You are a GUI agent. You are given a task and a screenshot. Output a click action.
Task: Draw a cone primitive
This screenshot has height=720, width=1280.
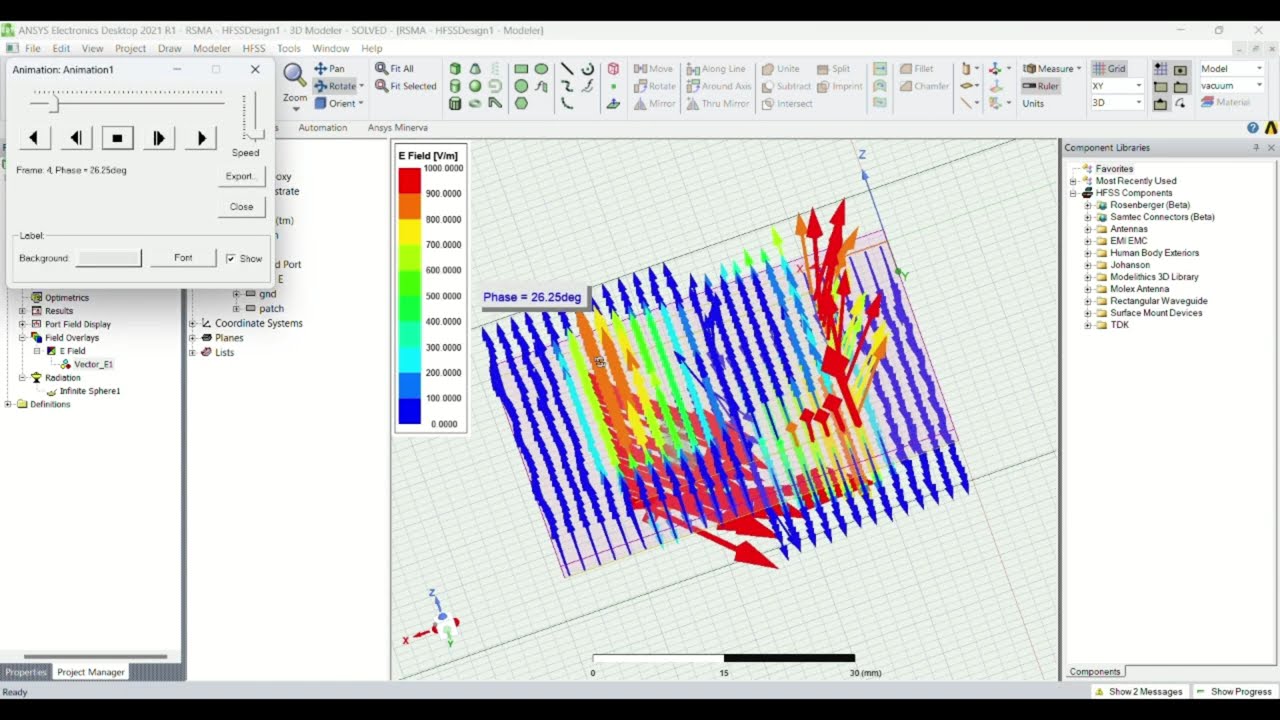(475, 69)
